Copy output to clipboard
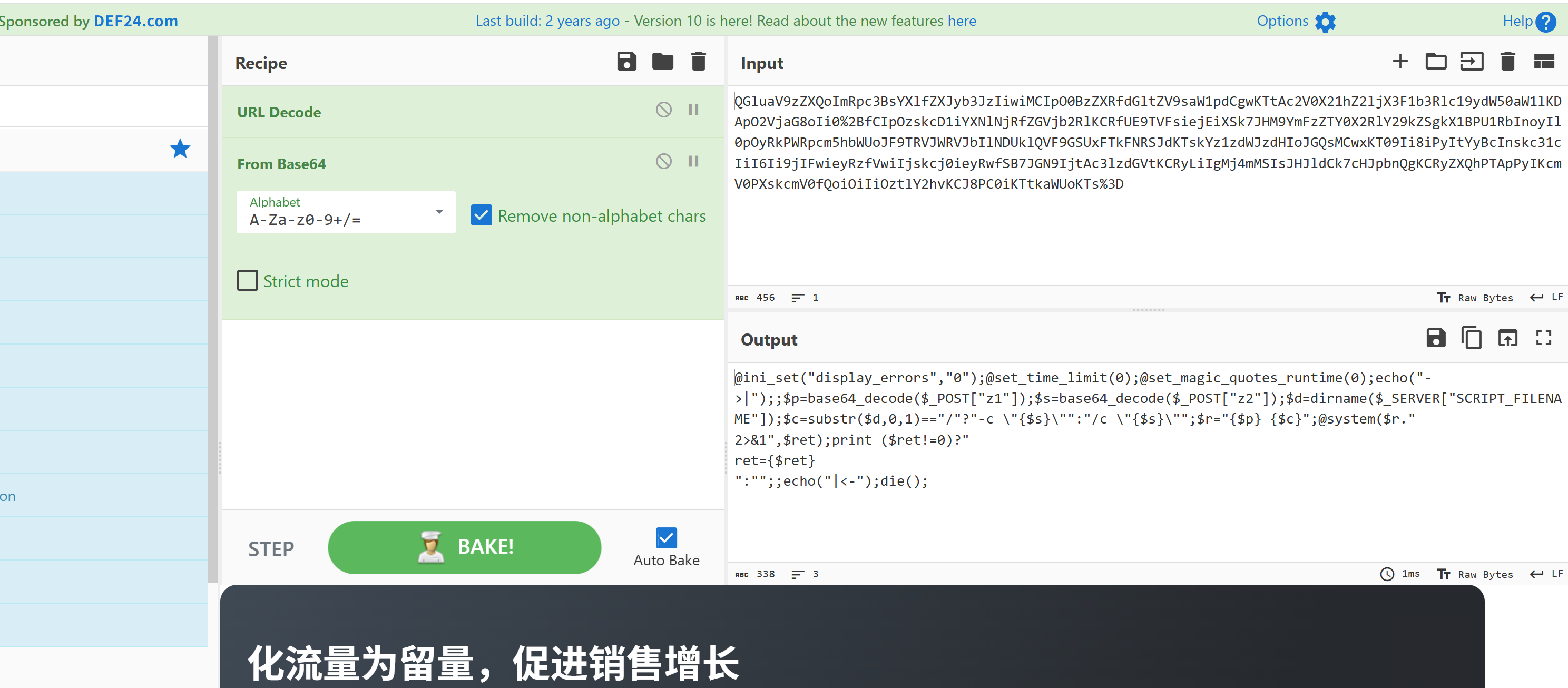 point(1471,338)
